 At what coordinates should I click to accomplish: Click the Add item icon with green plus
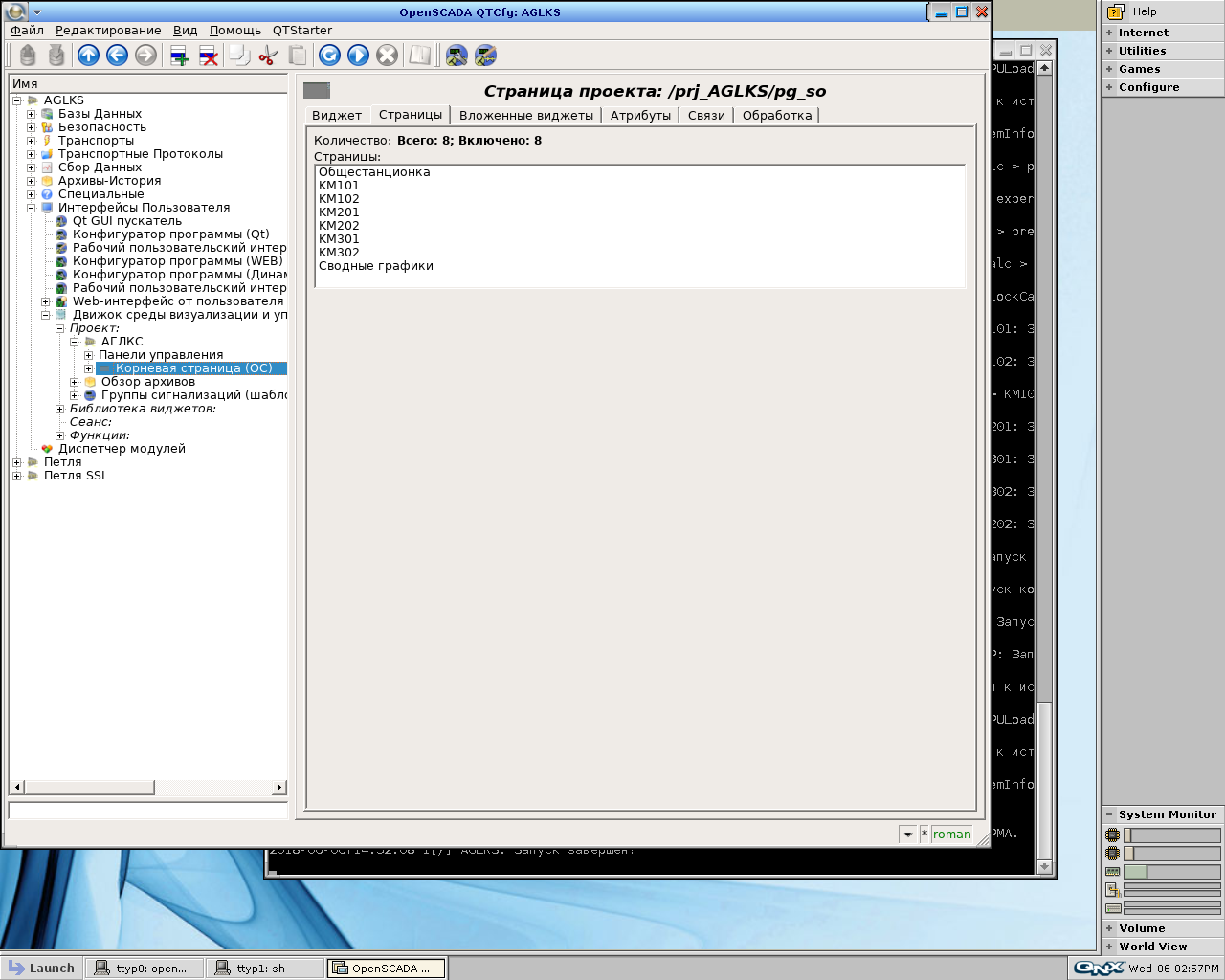179,56
